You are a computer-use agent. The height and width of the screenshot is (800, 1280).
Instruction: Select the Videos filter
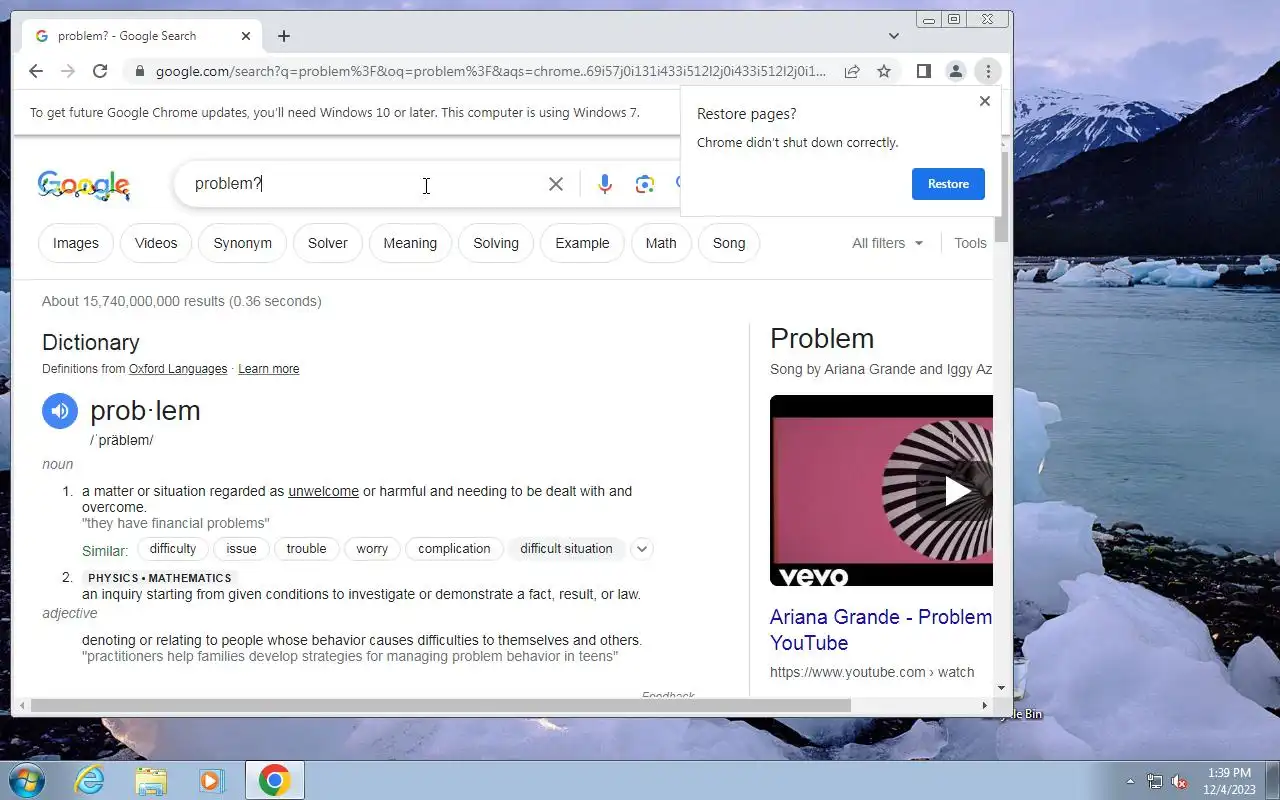click(x=156, y=243)
